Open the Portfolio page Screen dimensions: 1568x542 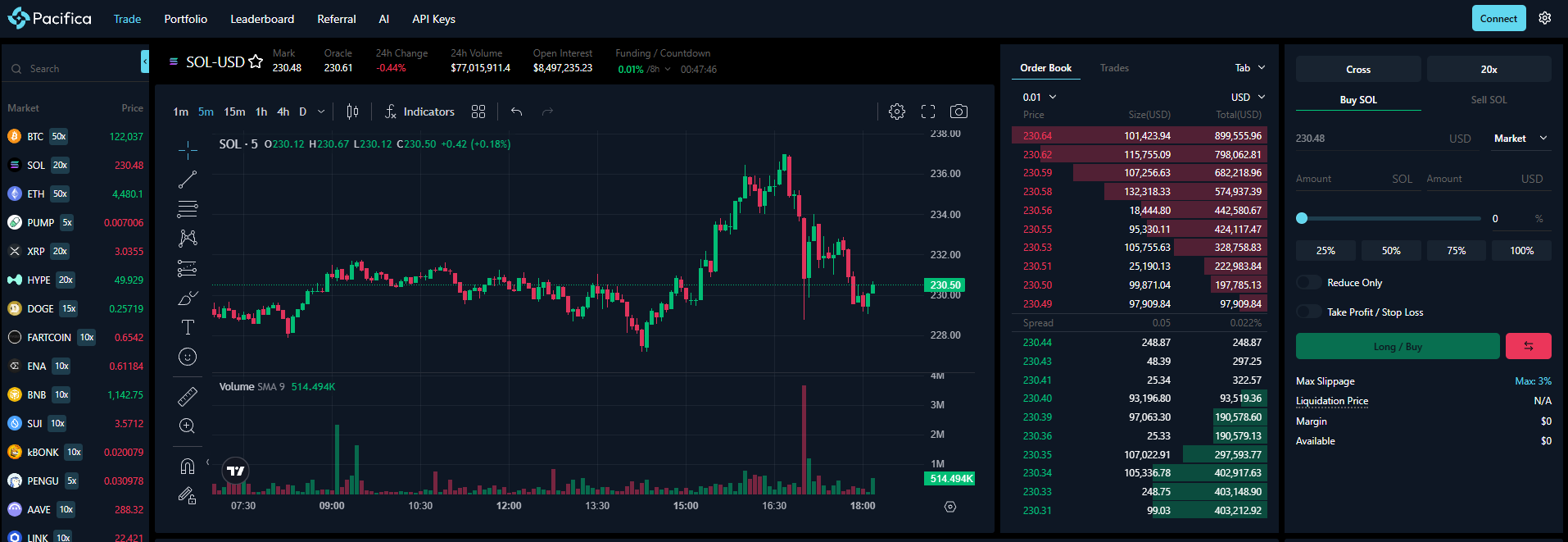click(x=186, y=19)
